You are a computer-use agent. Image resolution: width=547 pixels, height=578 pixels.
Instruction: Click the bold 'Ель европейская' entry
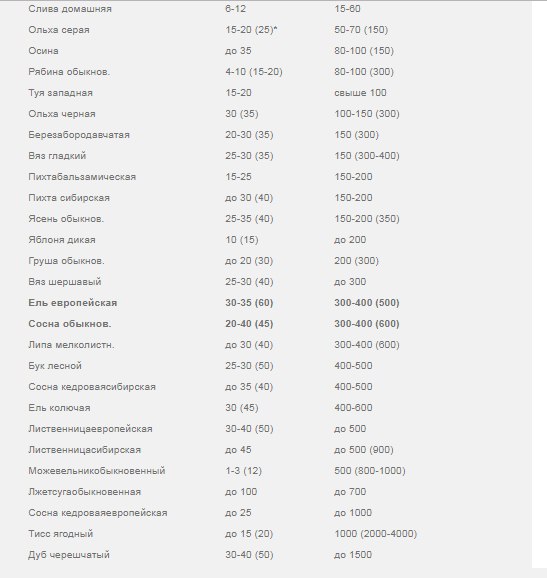[x=73, y=303]
